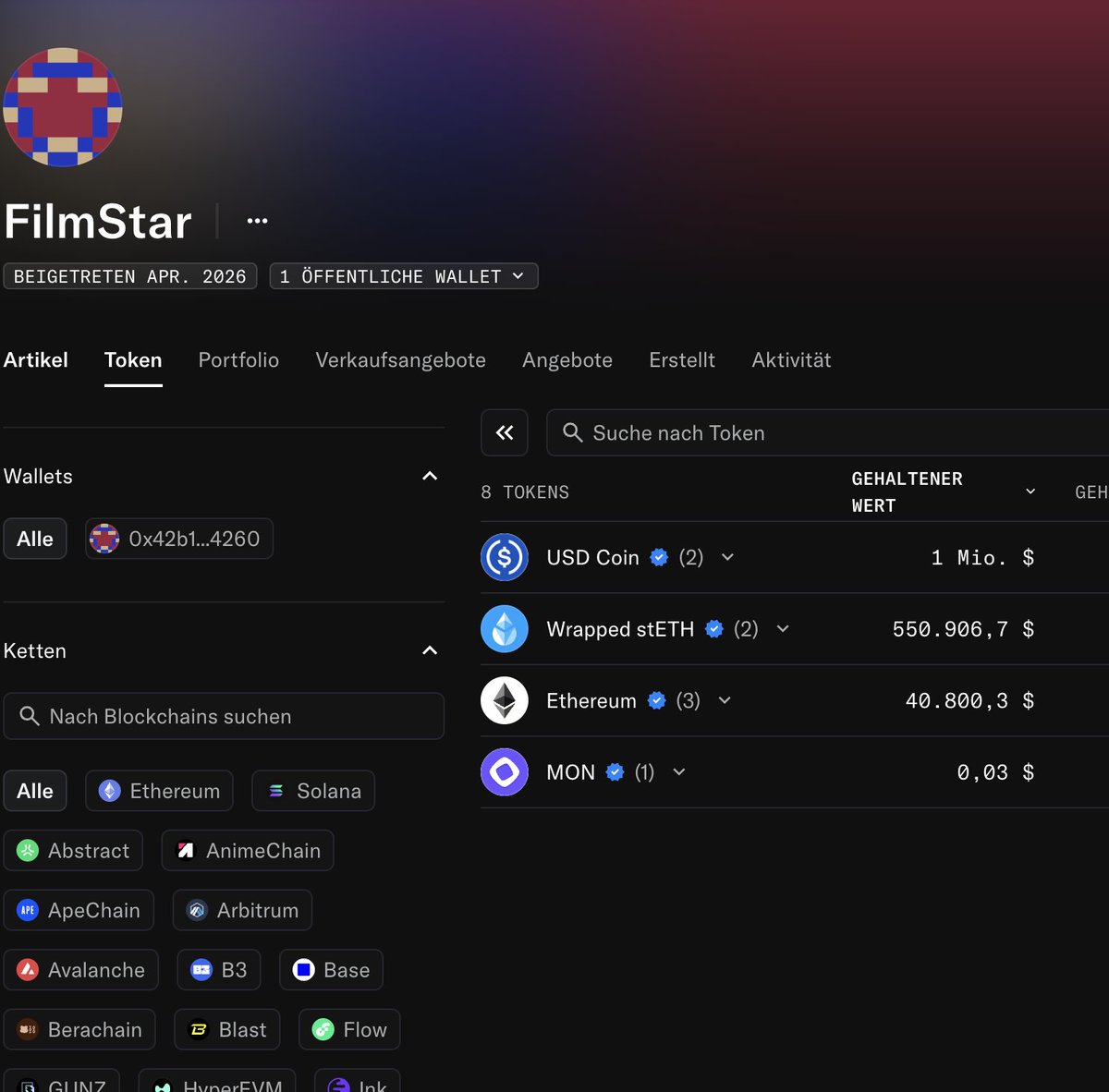Image resolution: width=1109 pixels, height=1092 pixels.
Task: Click the USD Coin token icon
Action: [x=505, y=557]
